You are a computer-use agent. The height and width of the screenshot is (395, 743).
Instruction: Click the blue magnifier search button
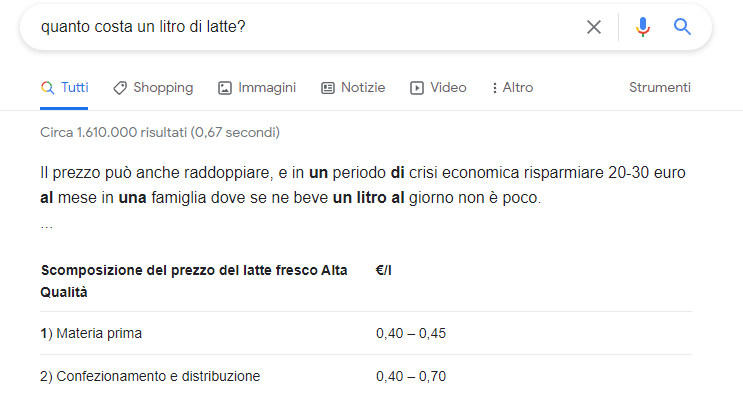pyautogui.click(x=682, y=27)
